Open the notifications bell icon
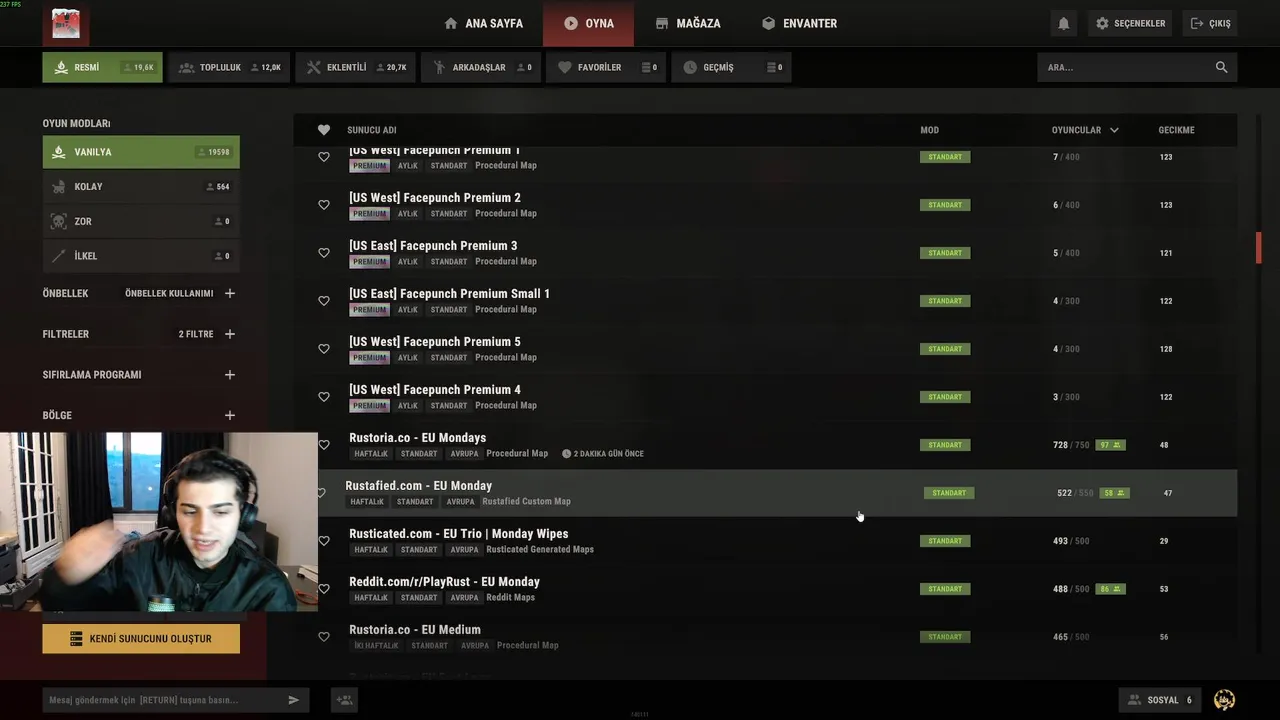 coord(1064,23)
